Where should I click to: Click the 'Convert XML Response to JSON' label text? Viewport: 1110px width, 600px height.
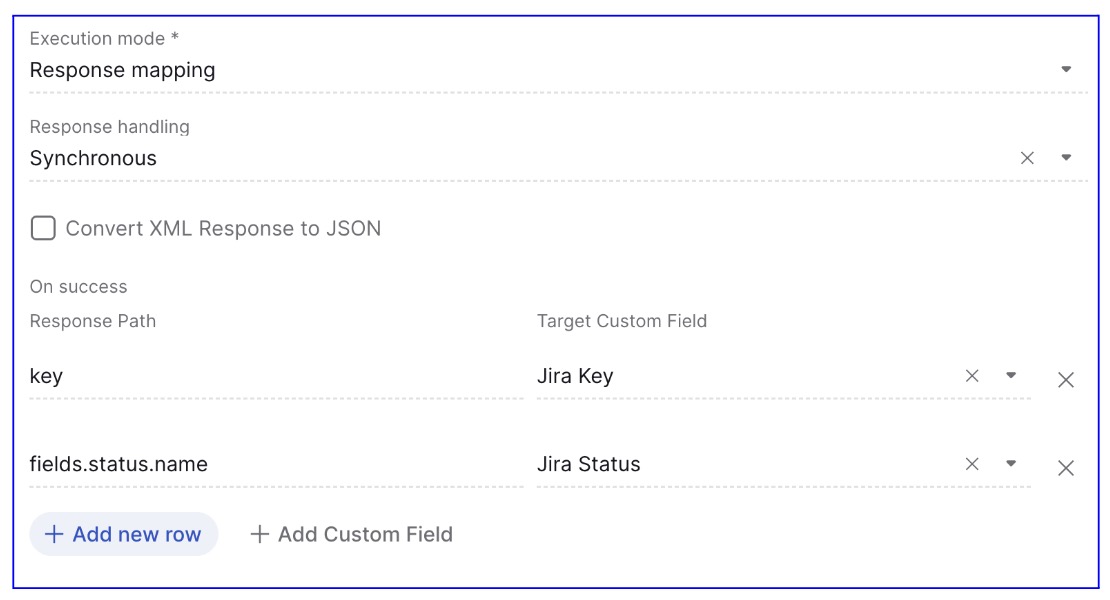click(223, 228)
